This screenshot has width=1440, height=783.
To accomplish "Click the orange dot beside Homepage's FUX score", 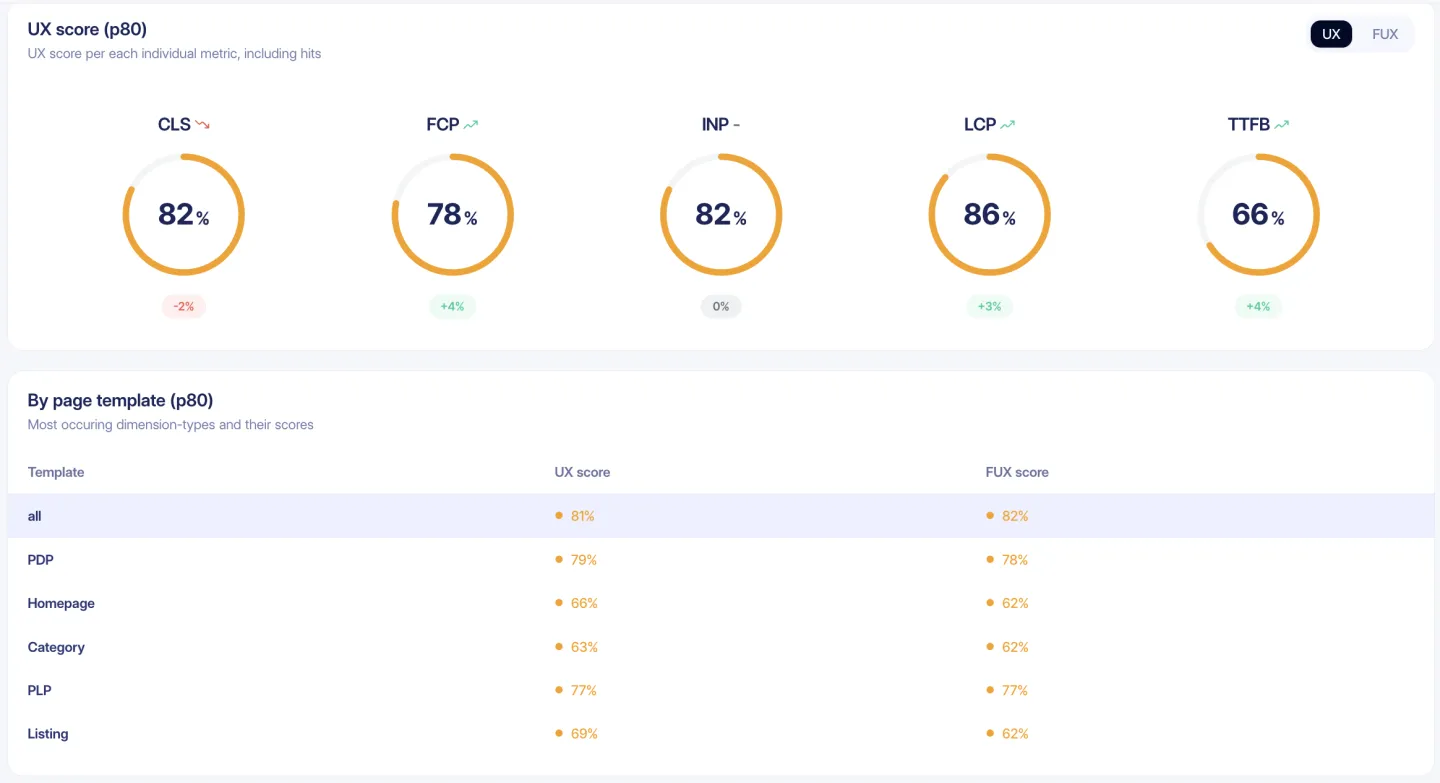I will [x=988, y=603].
